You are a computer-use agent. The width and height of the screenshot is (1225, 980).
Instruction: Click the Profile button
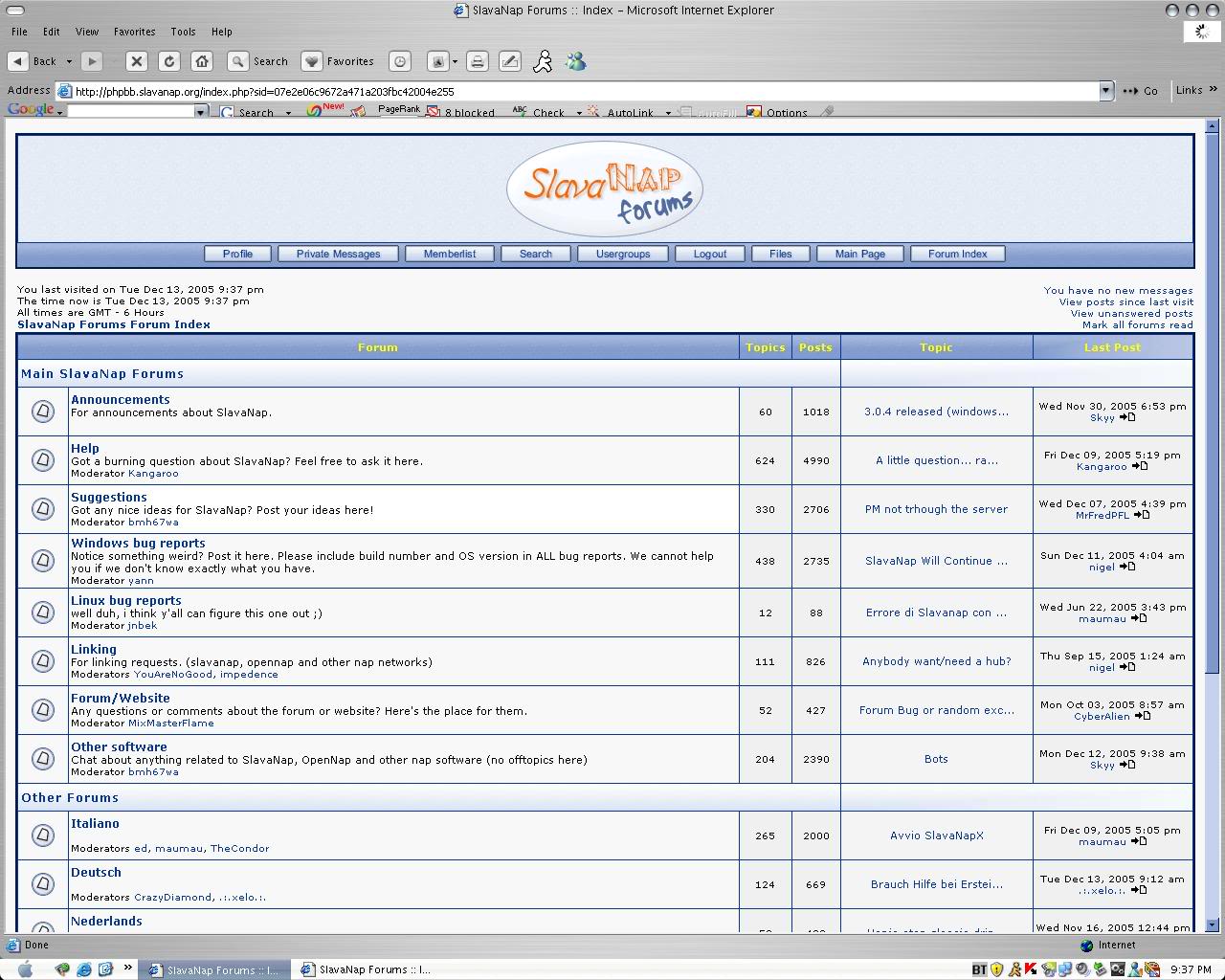[x=237, y=254]
